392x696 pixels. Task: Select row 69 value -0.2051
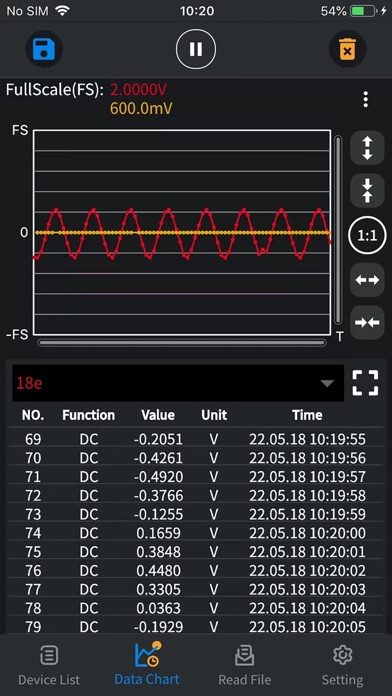pyautogui.click(x=158, y=439)
